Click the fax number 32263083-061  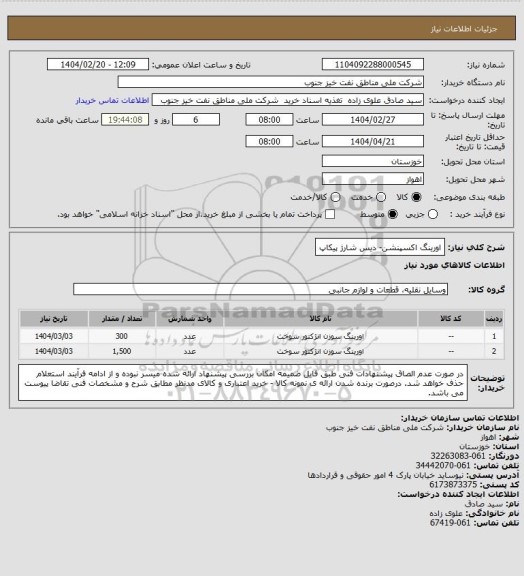458,456
